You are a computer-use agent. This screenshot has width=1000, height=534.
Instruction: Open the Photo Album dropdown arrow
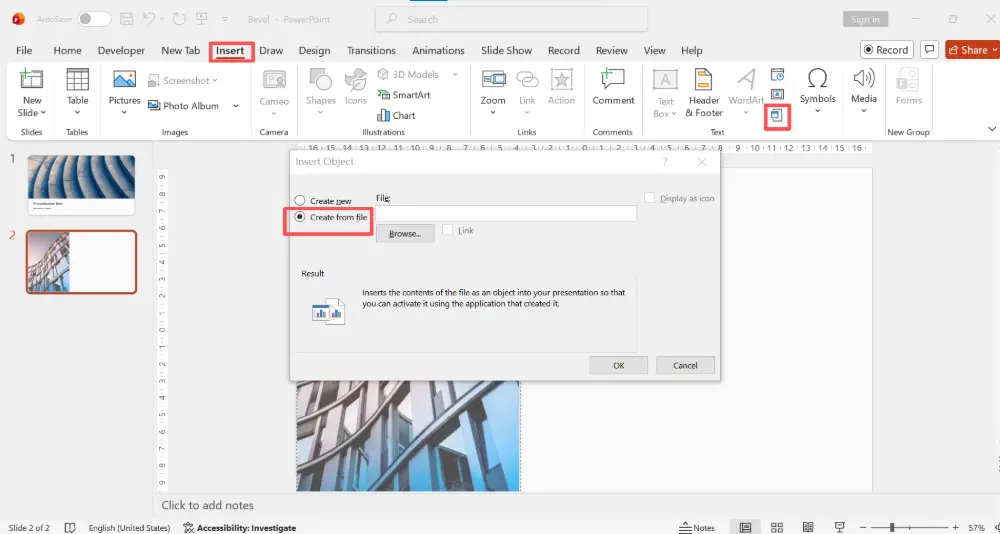tap(235, 106)
